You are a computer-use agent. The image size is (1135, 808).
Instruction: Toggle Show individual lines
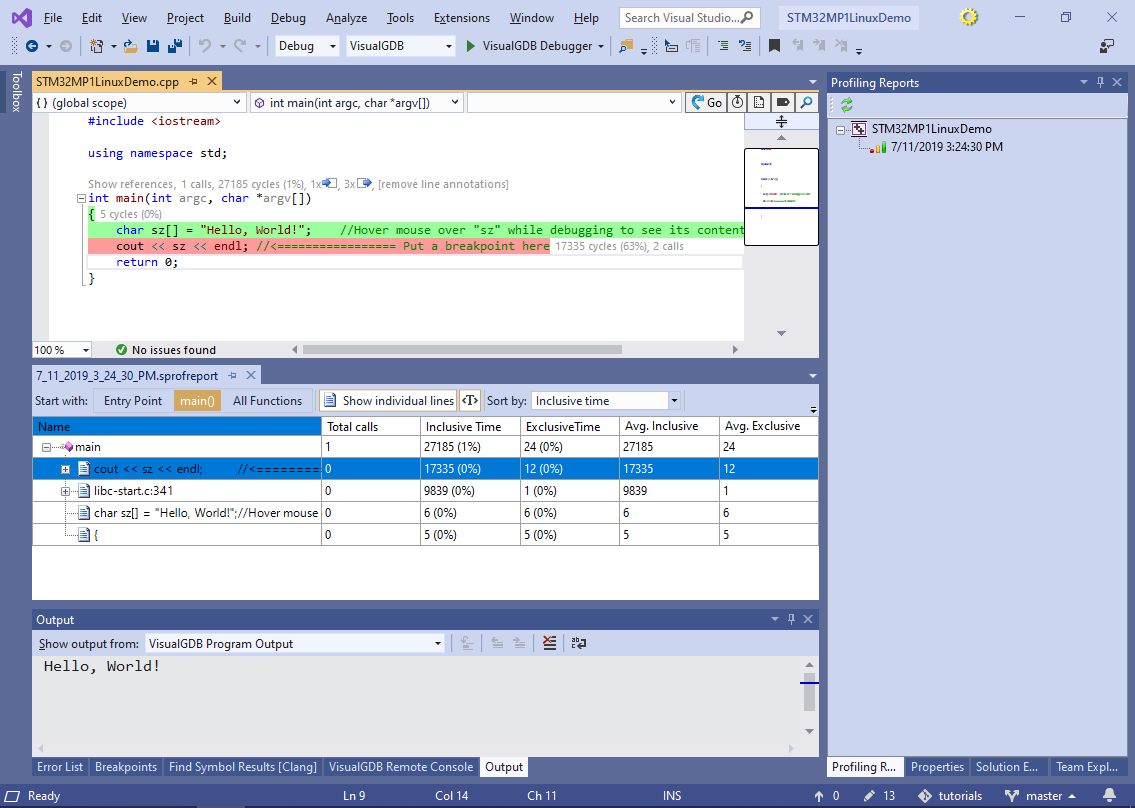(x=389, y=400)
